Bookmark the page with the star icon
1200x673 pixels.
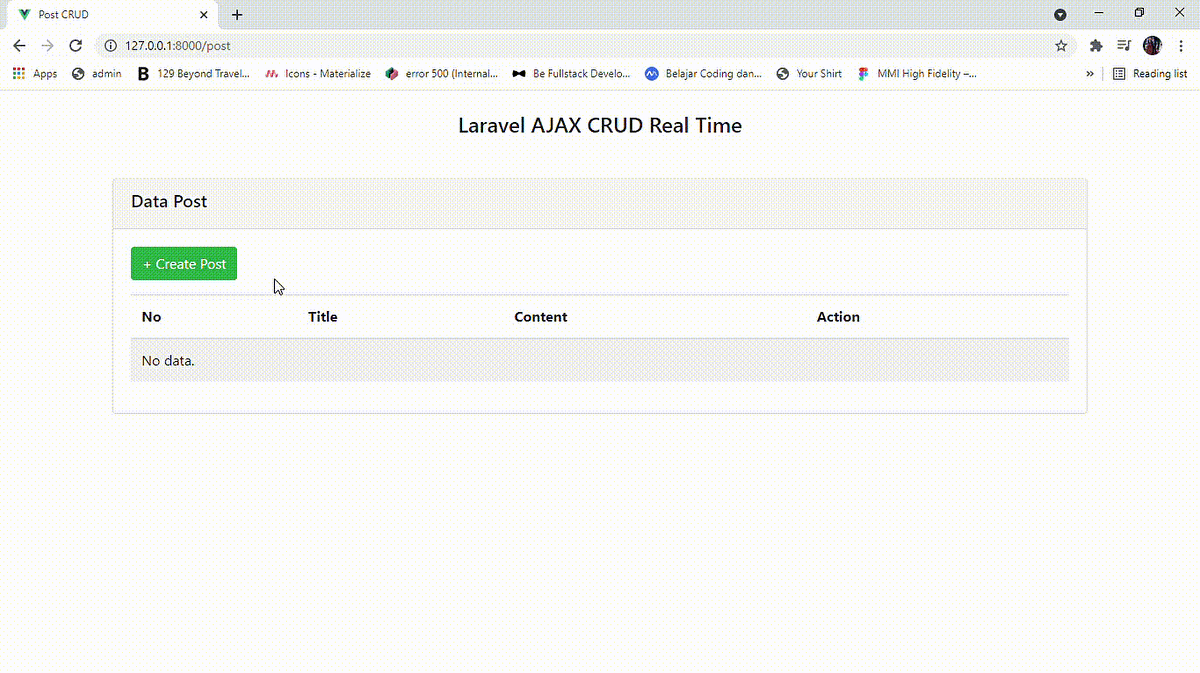[1059, 45]
